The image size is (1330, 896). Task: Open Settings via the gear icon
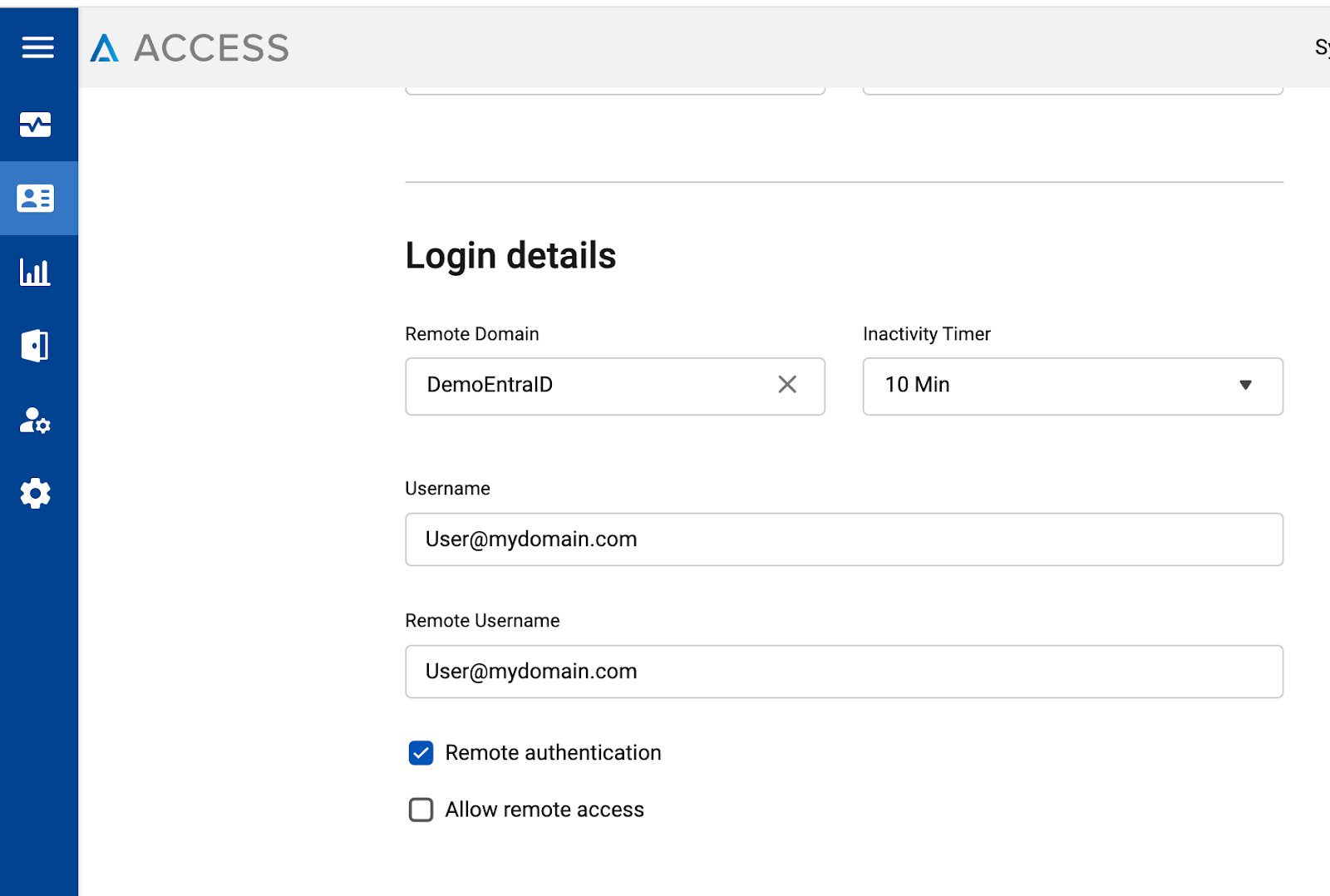37,493
